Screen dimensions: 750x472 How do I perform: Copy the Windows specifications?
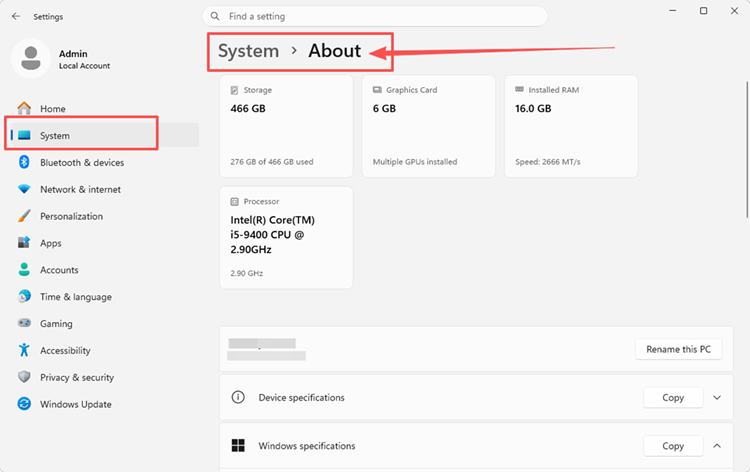[673, 446]
